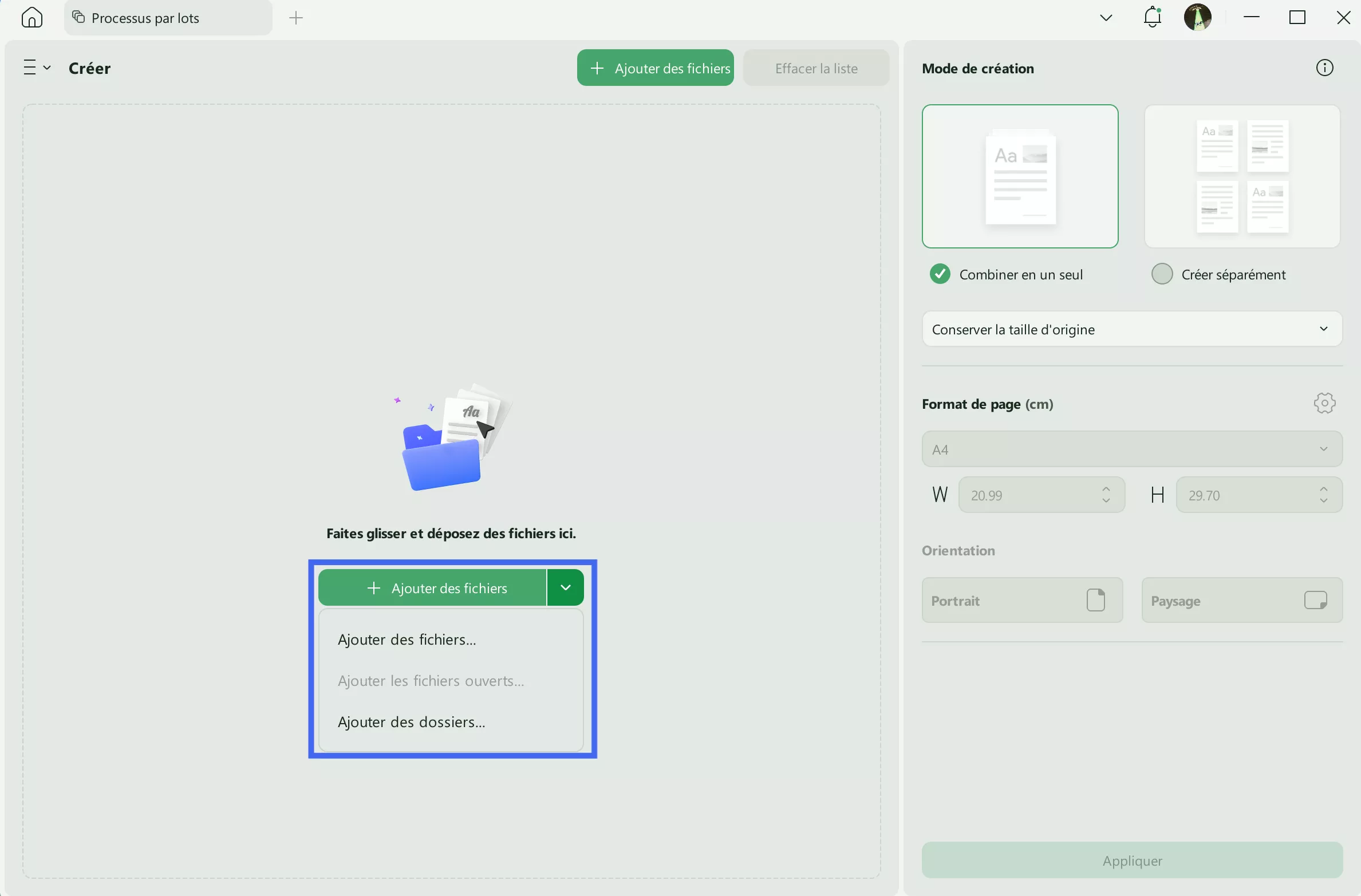Choose Portrait orientation
This screenshot has width=1361, height=896.
tap(1021, 601)
